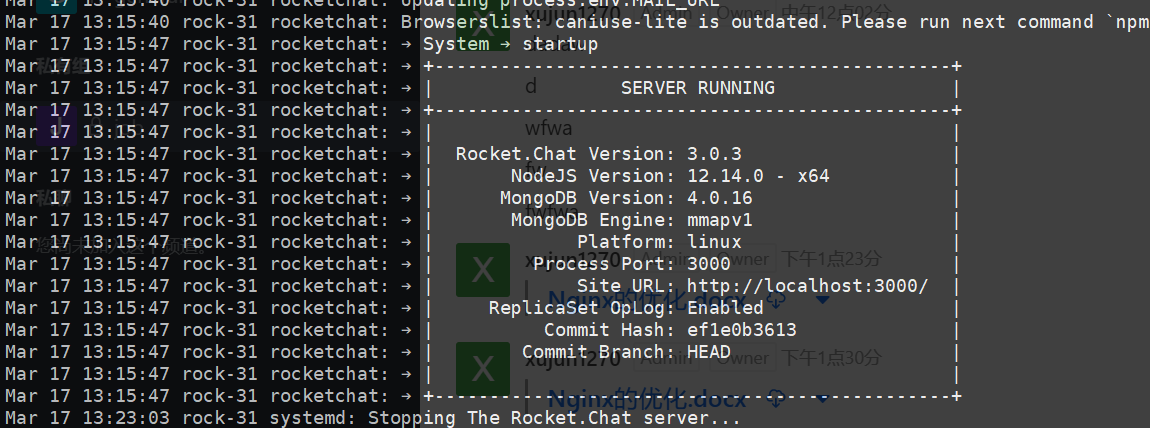Screen dimensions: 1150x428
Task: Collapse the attachment under the 下午1点30分 message
Action: 822,400
